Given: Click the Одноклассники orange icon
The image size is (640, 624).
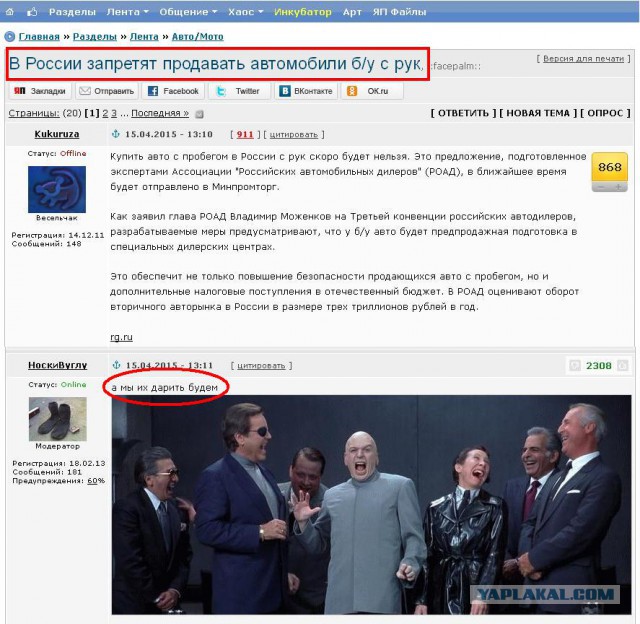Looking at the screenshot, I should [351, 91].
